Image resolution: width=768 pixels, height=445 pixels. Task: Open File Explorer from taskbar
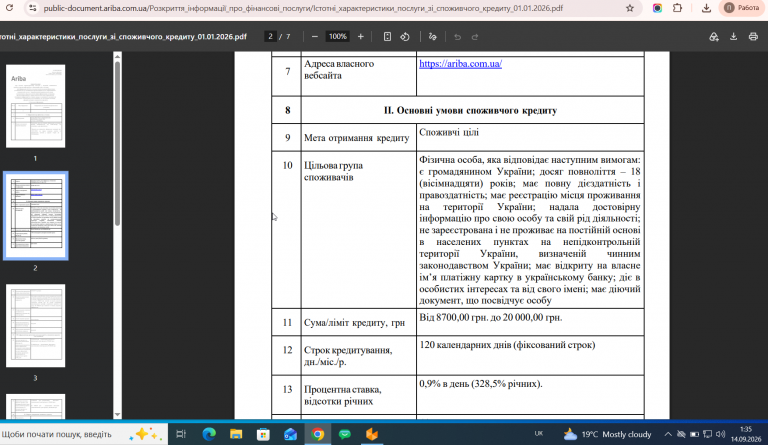click(236, 434)
